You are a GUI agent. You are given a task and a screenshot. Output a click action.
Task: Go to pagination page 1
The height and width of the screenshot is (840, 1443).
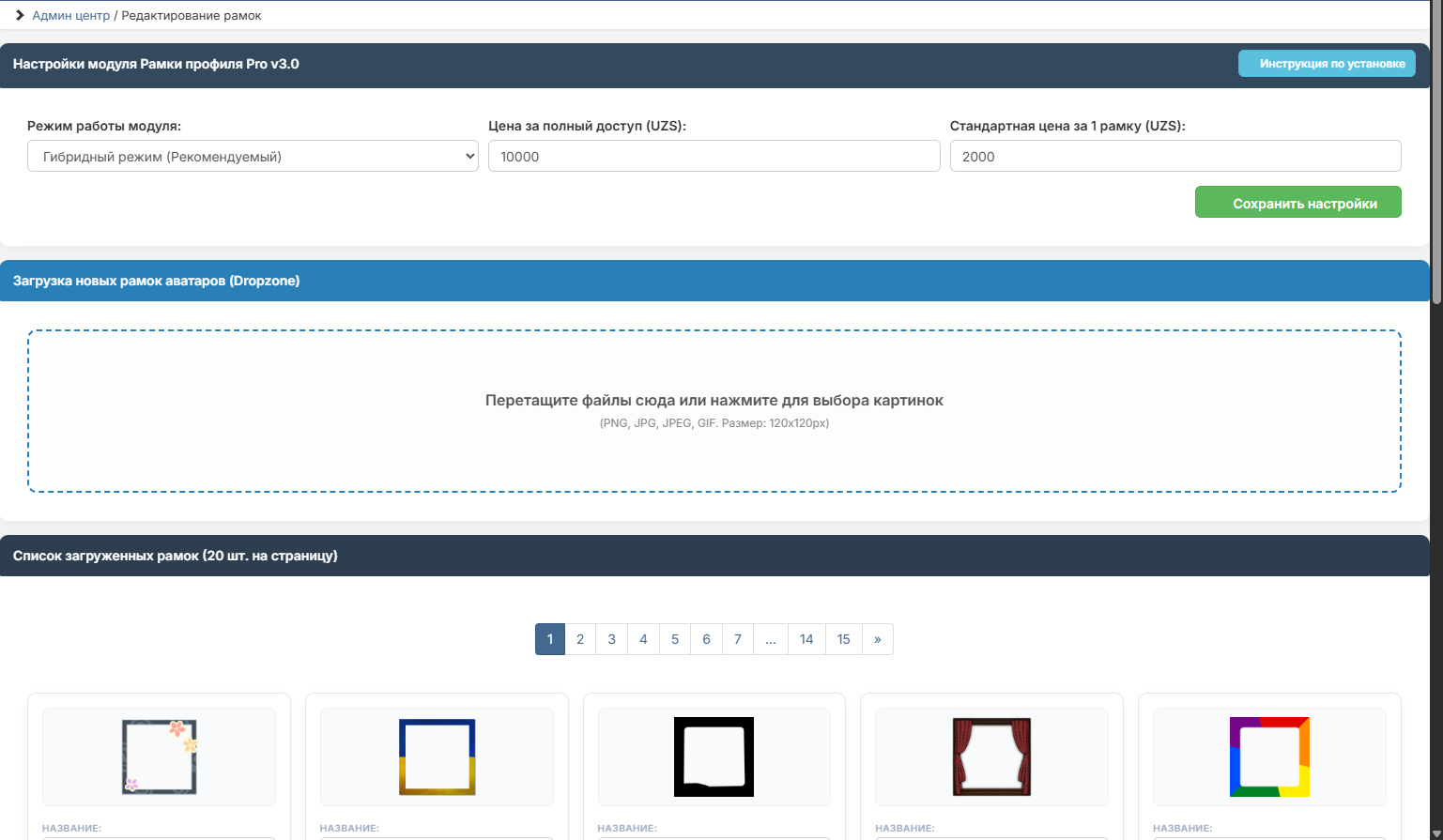550,639
